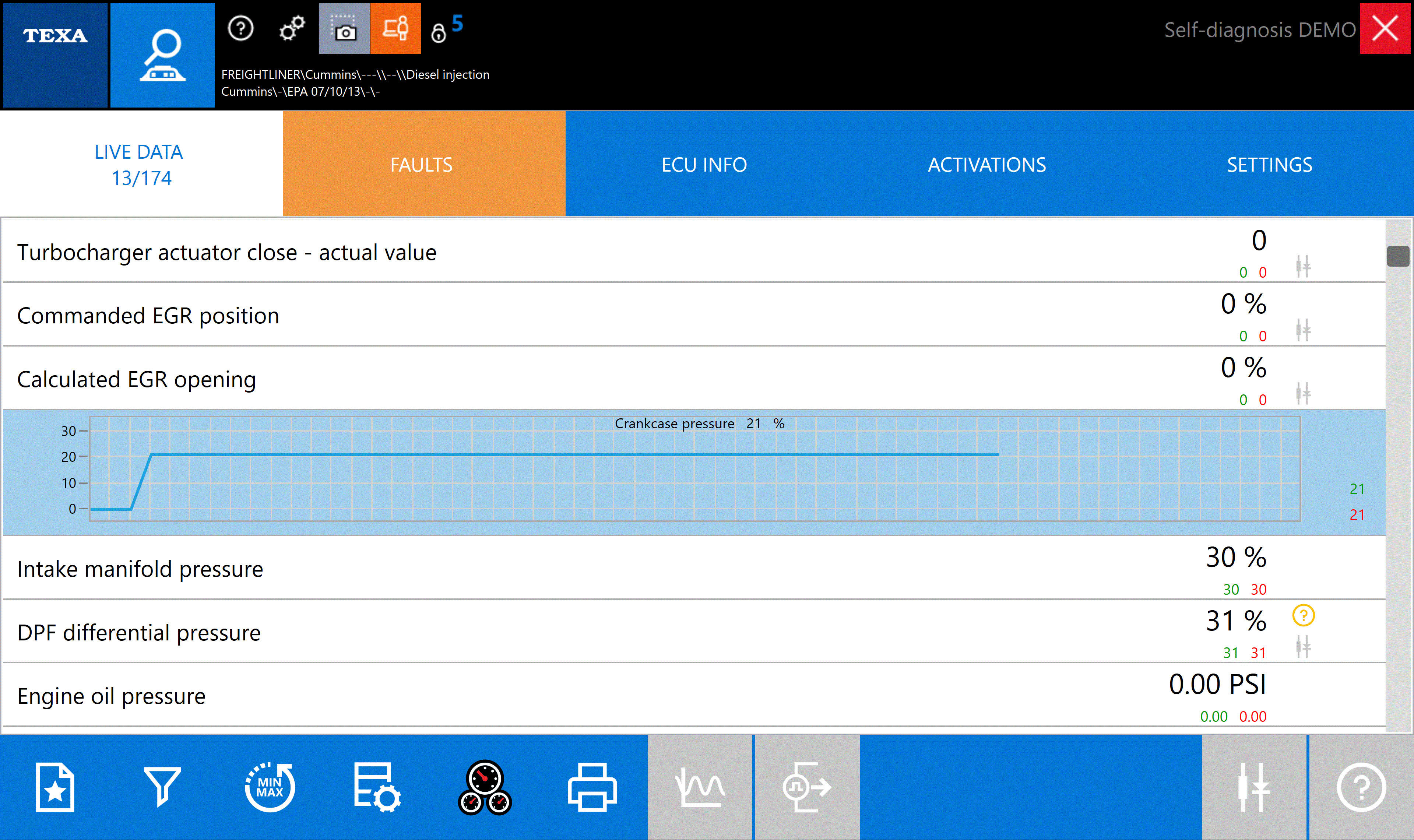
Task: Open the favorites document icon
Action: point(55,787)
